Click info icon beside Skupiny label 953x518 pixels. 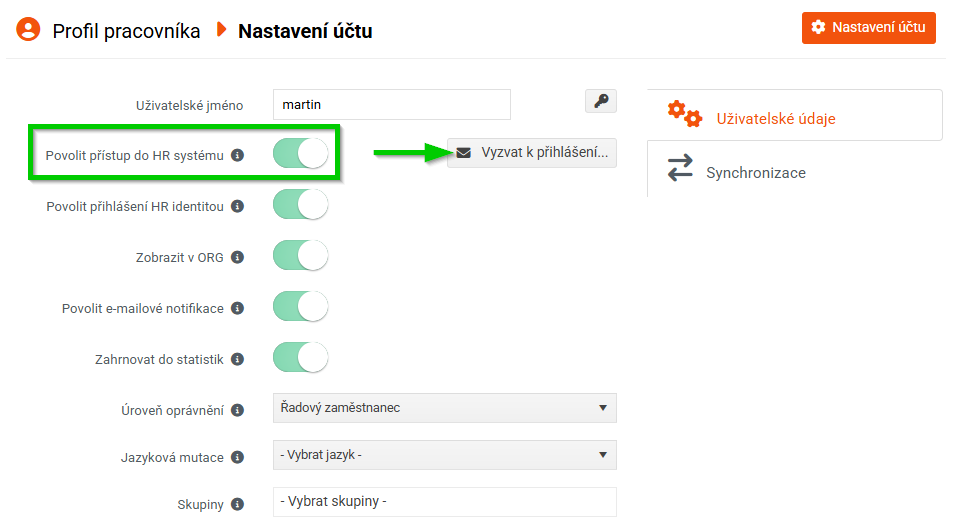click(x=237, y=505)
